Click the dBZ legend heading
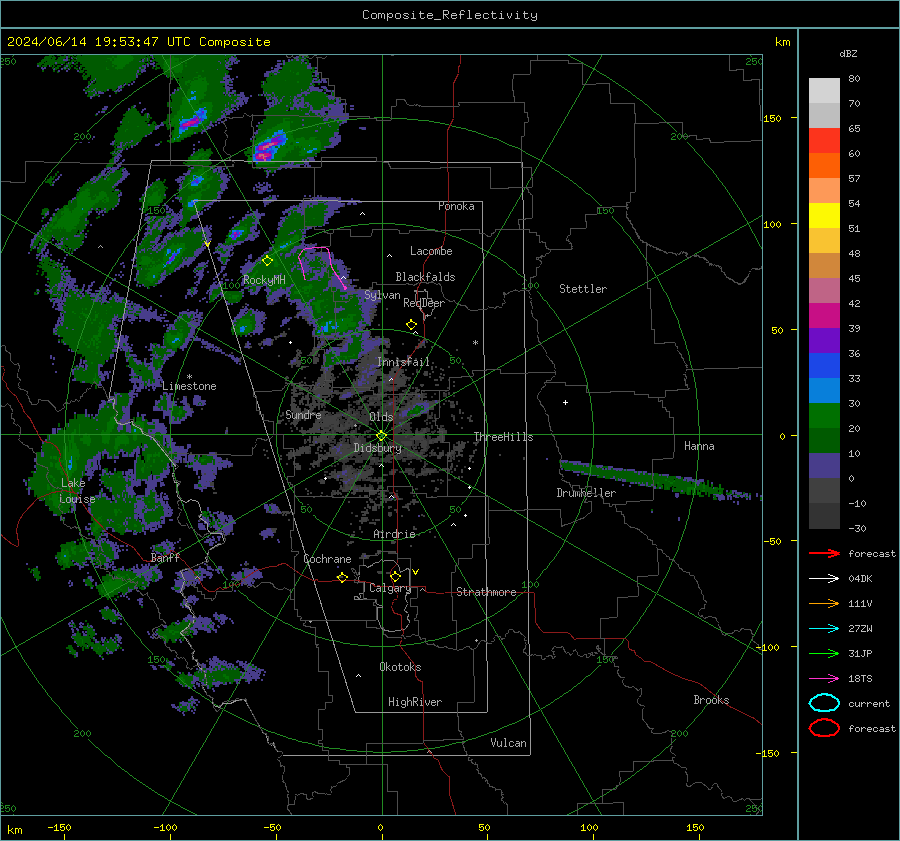 click(x=848, y=54)
